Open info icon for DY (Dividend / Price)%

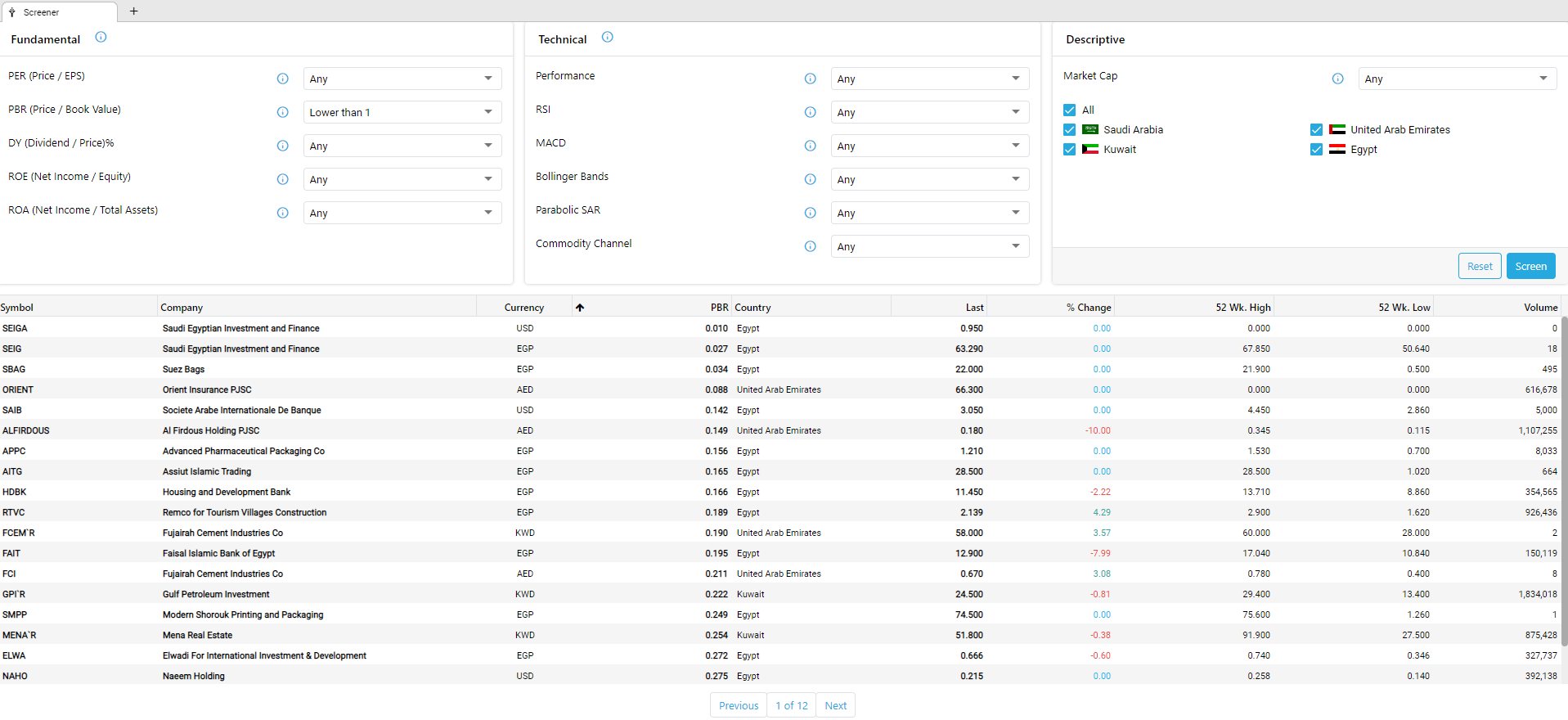pyautogui.click(x=282, y=146)
